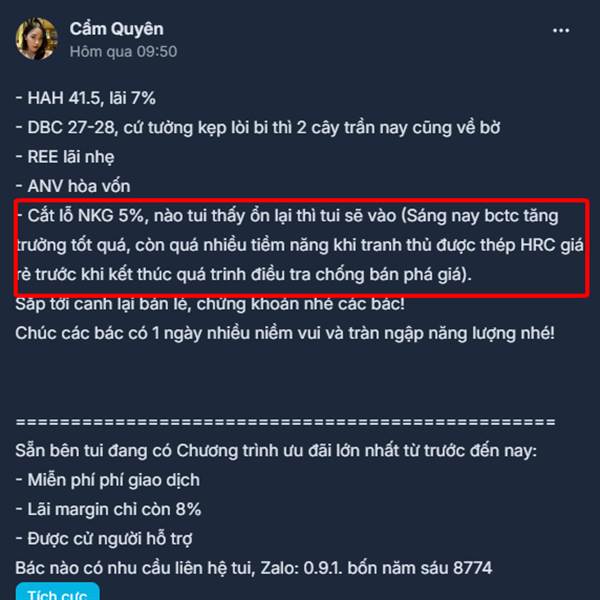The image size is (600, 600).
Task: Click the Được cử người hỗ trợ line
Action: coord(104,539)
